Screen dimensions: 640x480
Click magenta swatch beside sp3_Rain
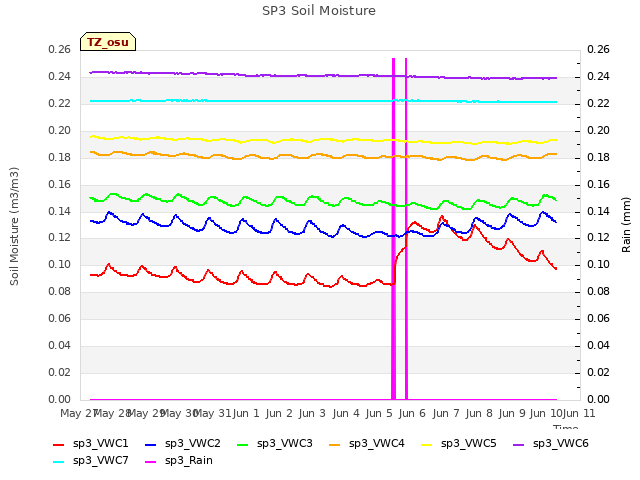151,462
